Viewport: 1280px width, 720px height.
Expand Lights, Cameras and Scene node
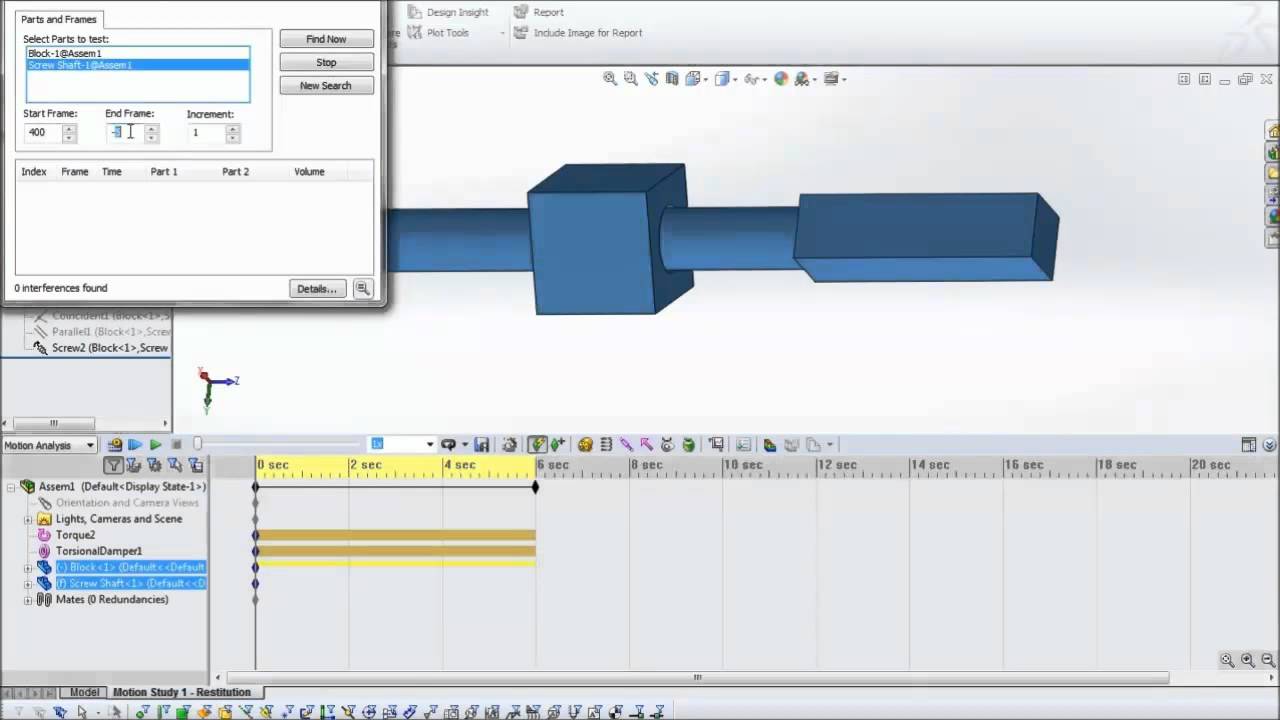(28, 519)
